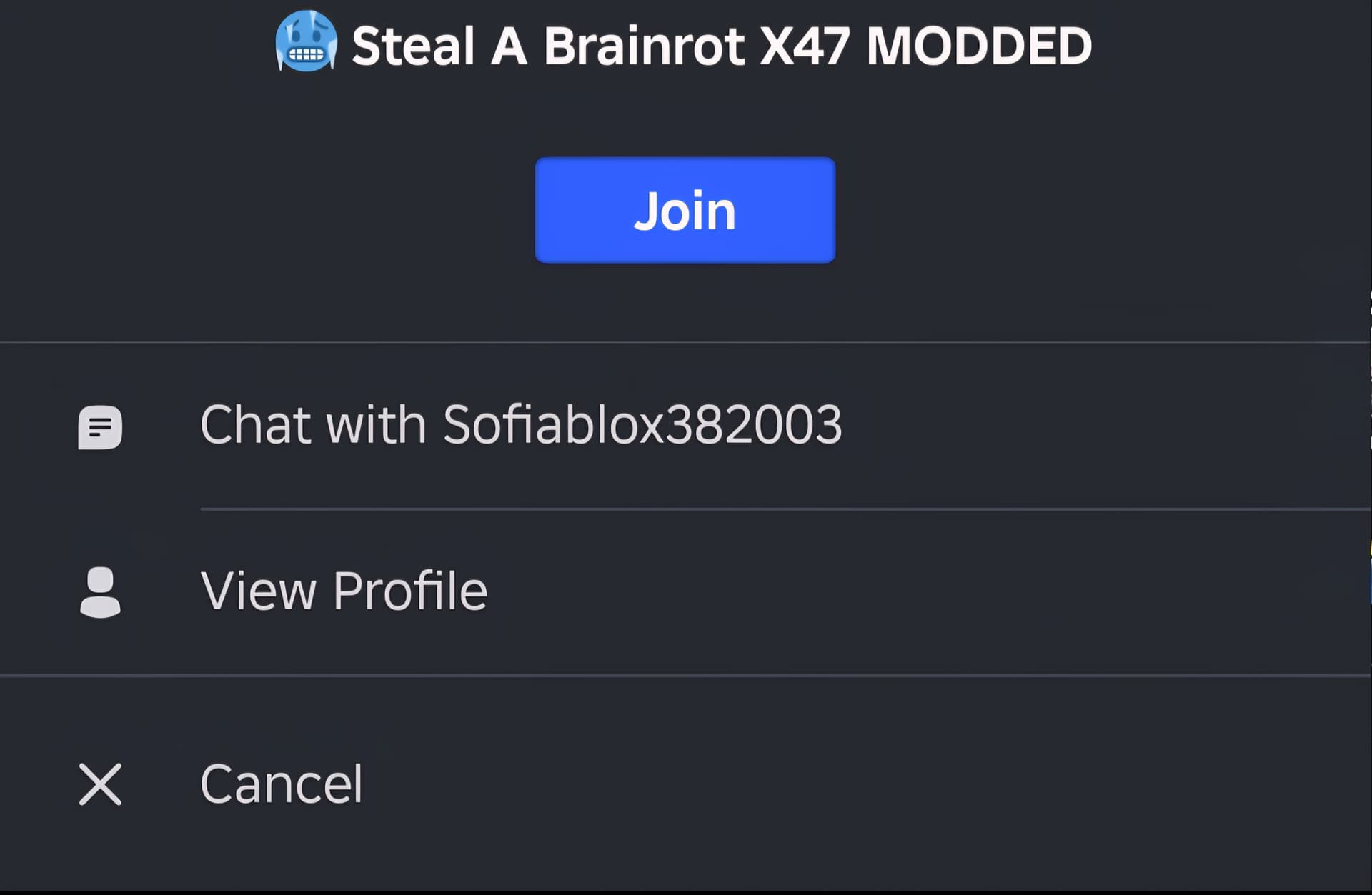Click the user avatar icon beside View Profile
This screenshot has height=895, width=1372.
click(x=100, y=592)
